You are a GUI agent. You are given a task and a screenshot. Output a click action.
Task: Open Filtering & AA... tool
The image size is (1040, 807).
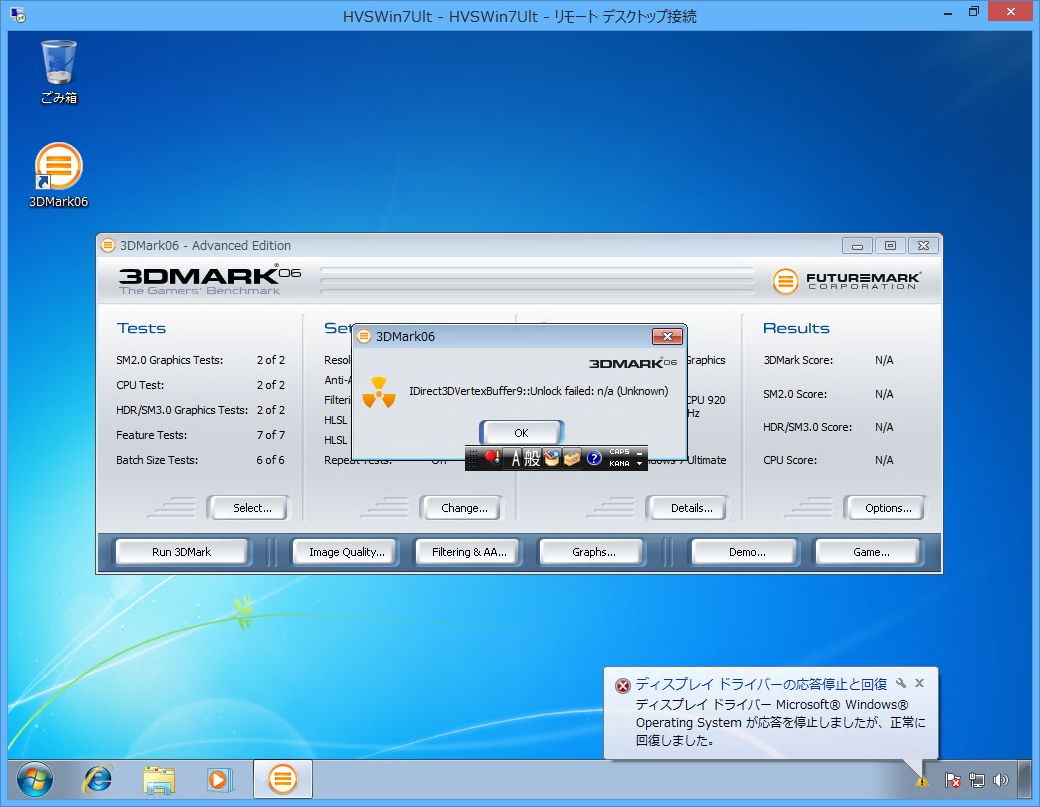click(468, 552)
